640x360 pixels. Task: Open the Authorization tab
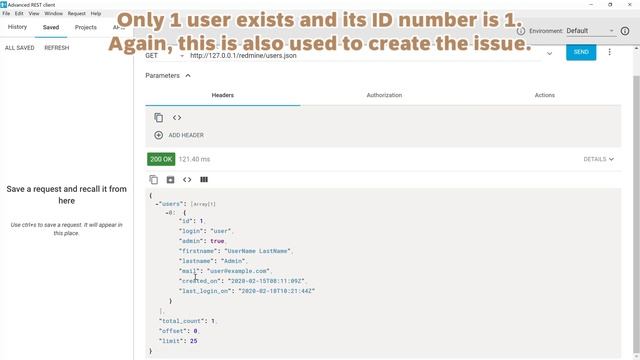pyautogui.click(x=384, y=95)
